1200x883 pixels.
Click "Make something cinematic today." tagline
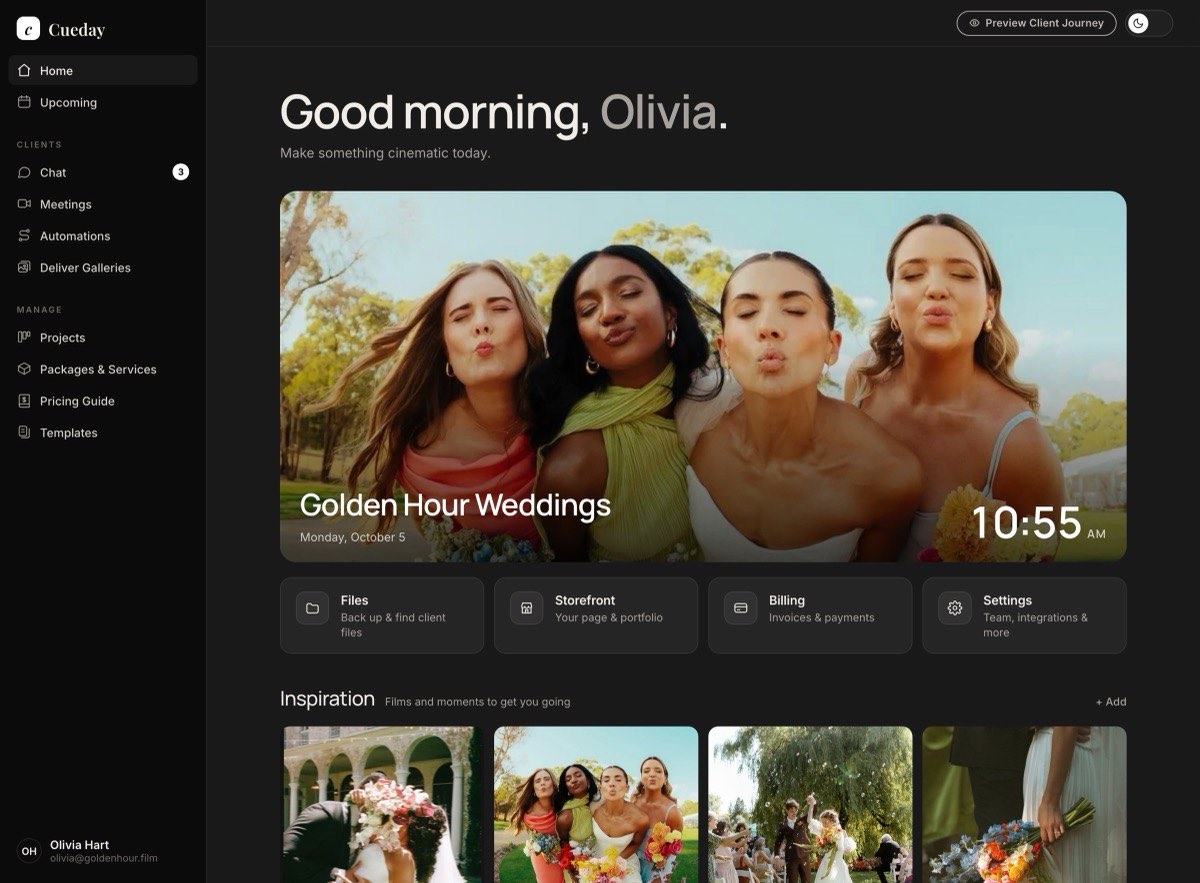pyautogui.click(x=385, y=153)
